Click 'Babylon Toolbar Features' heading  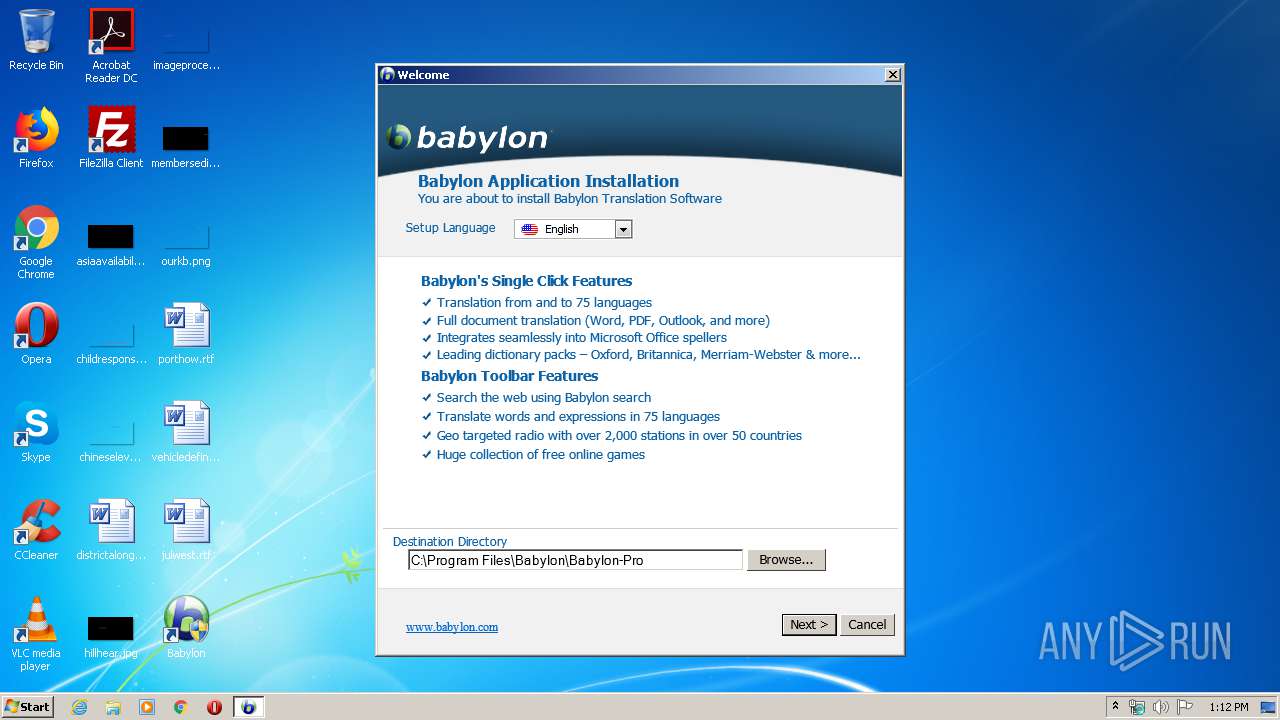click(509, 376)
